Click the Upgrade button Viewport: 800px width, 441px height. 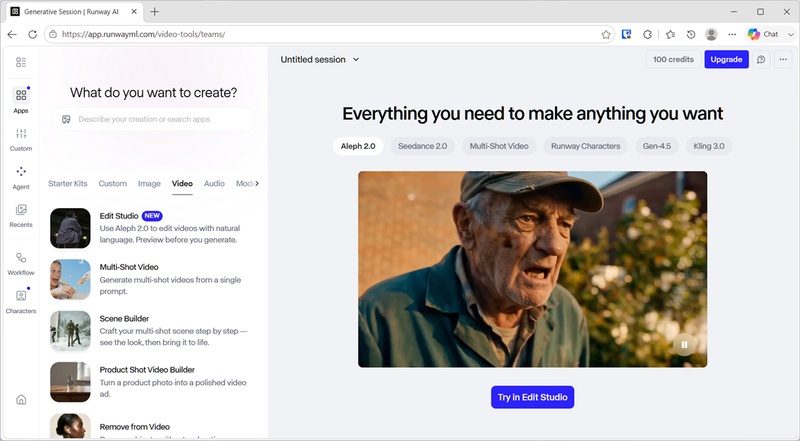[727, 59]
